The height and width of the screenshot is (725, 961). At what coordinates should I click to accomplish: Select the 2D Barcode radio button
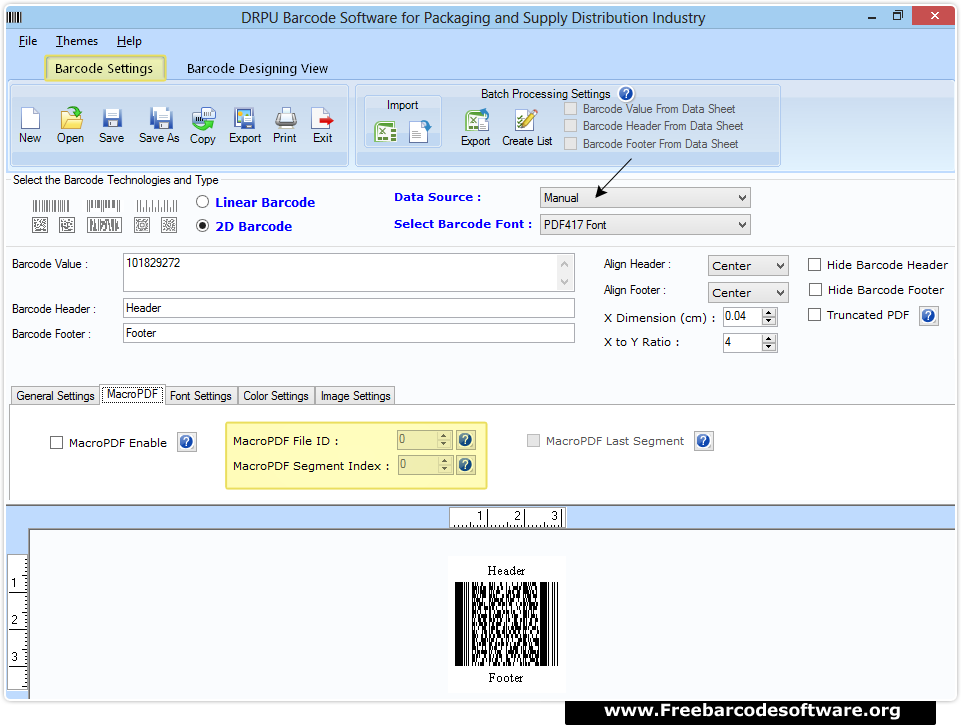(202, 226)
